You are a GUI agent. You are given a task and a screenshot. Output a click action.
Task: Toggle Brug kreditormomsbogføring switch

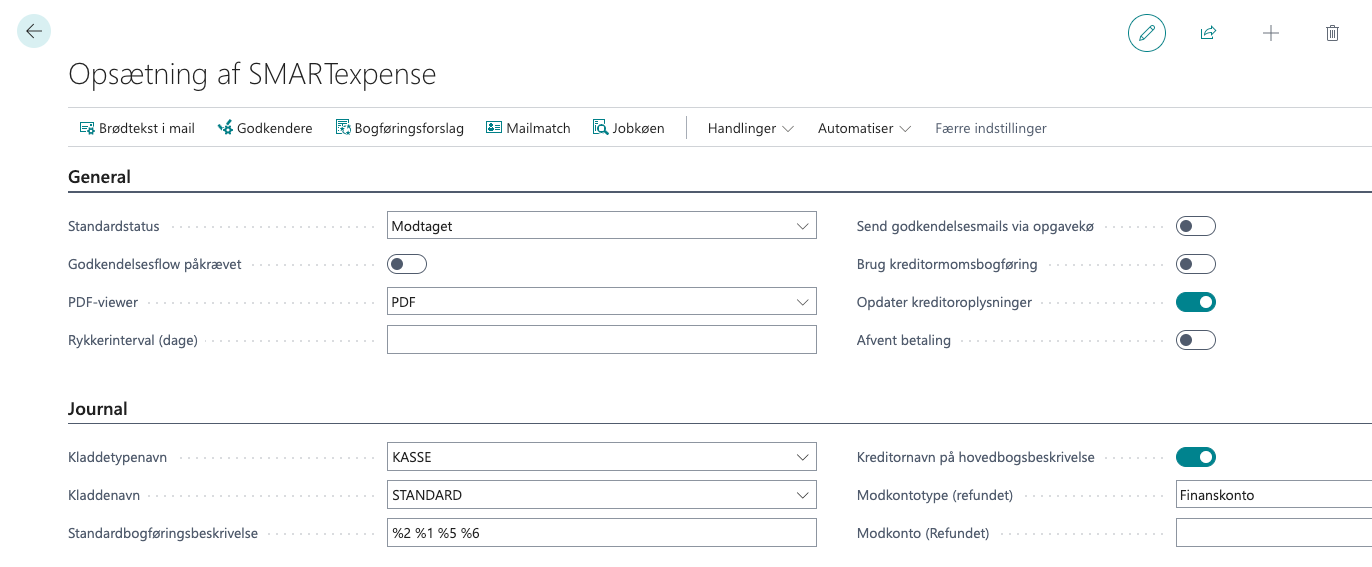[1195, 264]
